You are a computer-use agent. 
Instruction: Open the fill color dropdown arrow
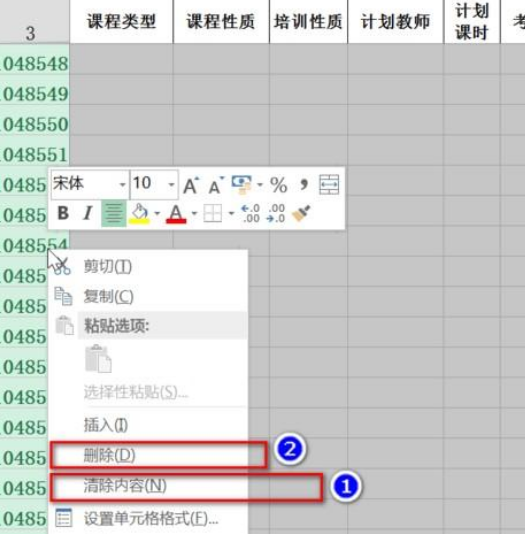click(x=157, y=214)
